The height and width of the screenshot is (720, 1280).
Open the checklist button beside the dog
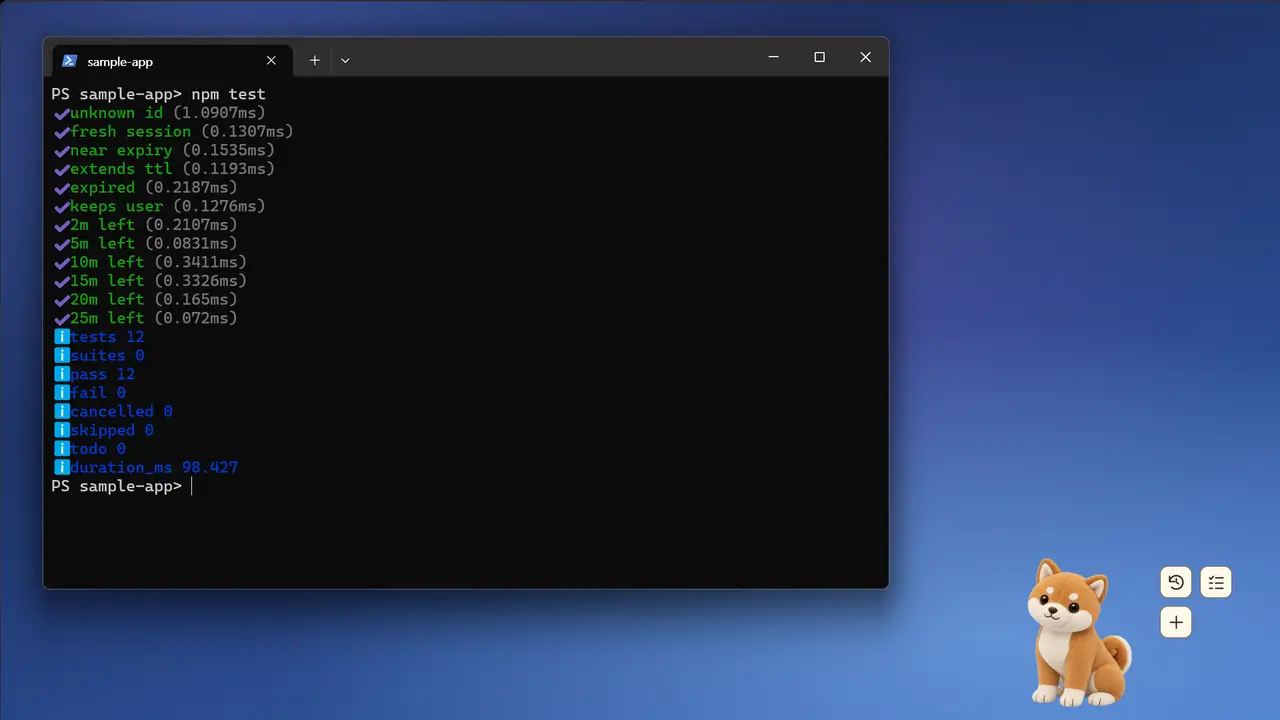pyautogui.click(x=1216, y=582)
